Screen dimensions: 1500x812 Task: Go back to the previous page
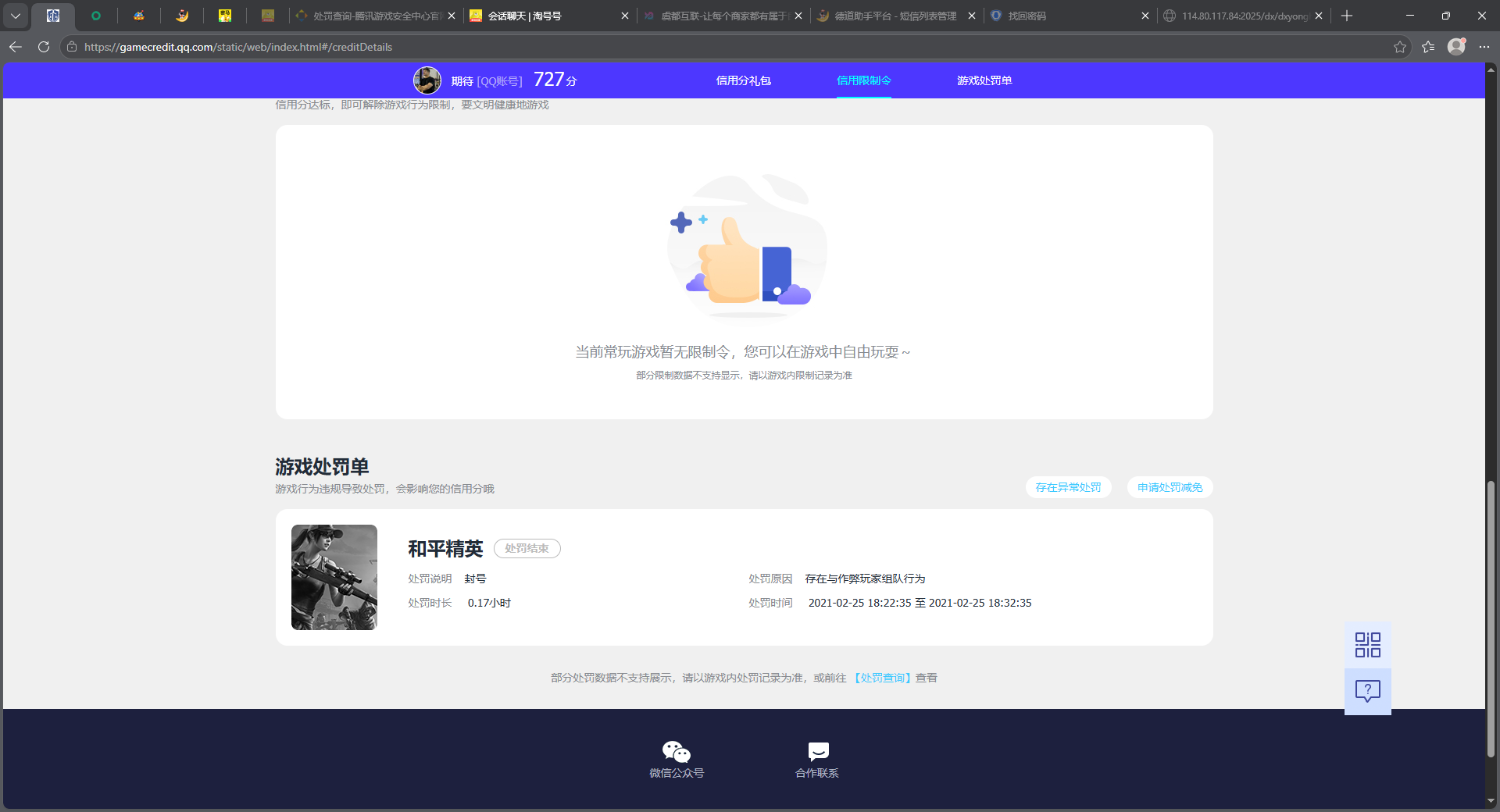click(x=16, y=47)
